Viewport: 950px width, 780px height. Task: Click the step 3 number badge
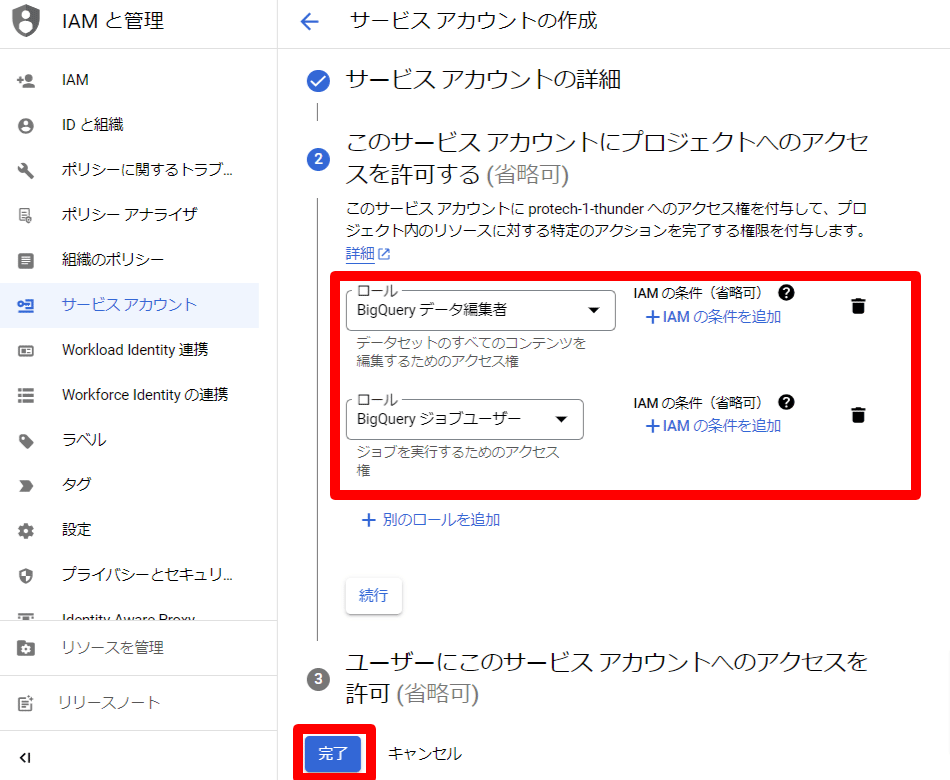click(x=318, y=679)
